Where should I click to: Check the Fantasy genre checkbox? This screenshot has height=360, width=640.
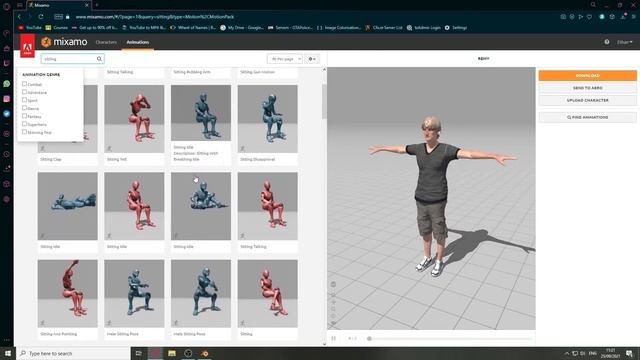pos(24,116)
